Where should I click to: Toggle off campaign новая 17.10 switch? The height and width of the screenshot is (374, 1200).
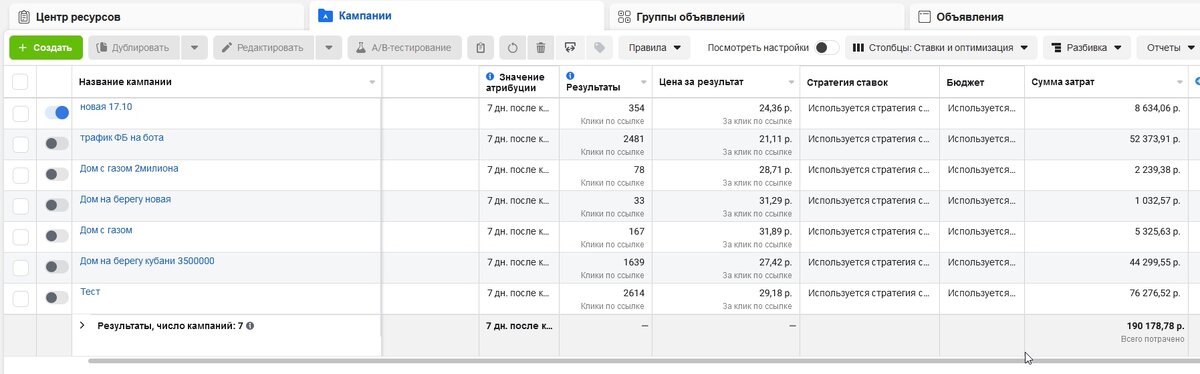click(57, 113)
